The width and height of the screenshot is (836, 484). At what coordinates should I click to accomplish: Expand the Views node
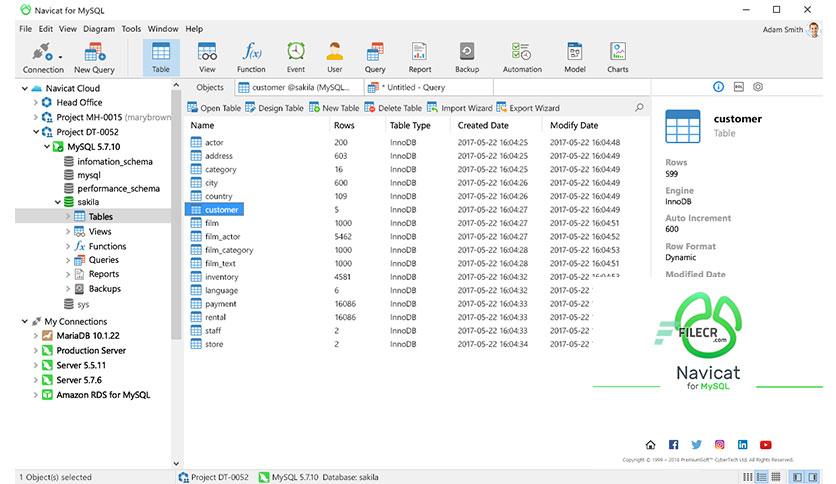[68, 231]
